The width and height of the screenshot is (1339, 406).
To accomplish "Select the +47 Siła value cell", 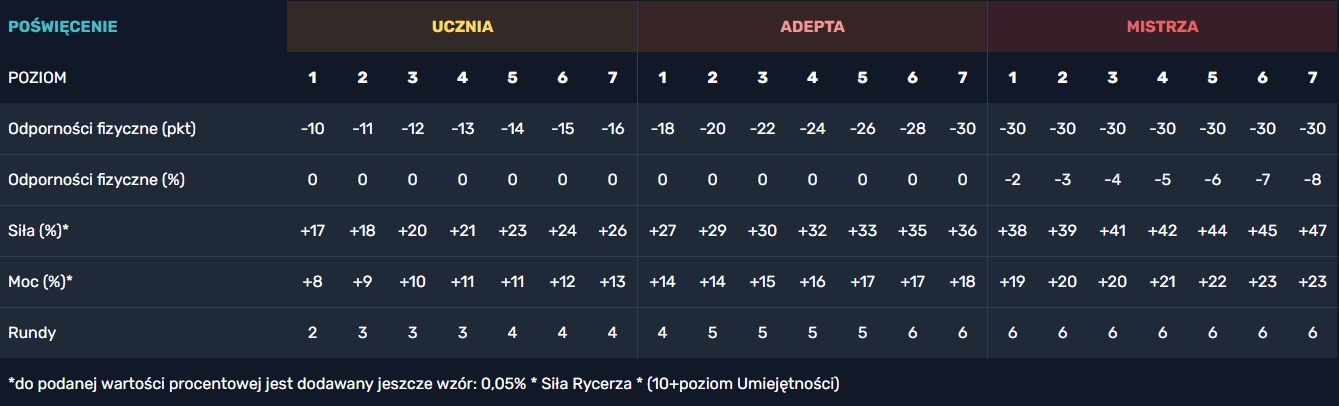I will tap(1312, 231).
